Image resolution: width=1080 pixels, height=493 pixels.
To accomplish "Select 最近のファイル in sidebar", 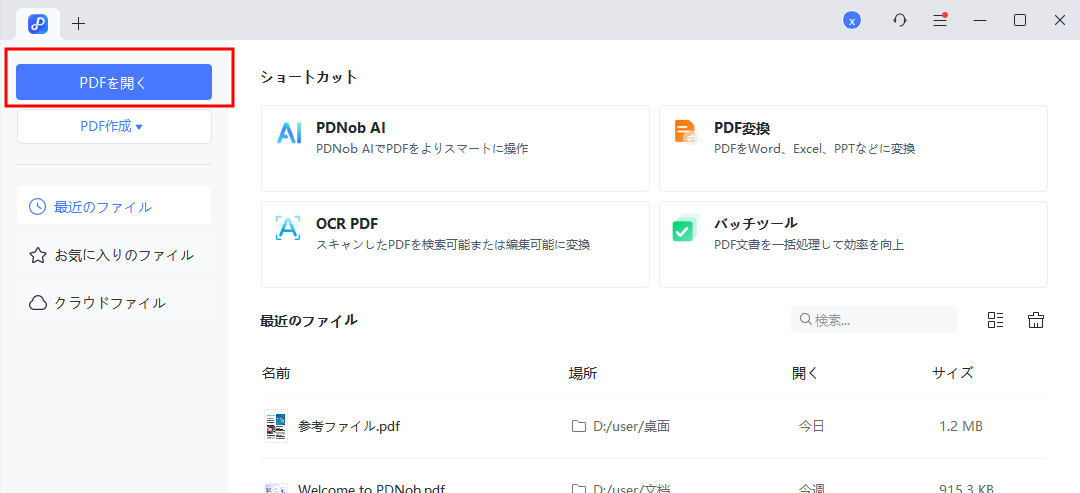I will (x=114, y=206).
